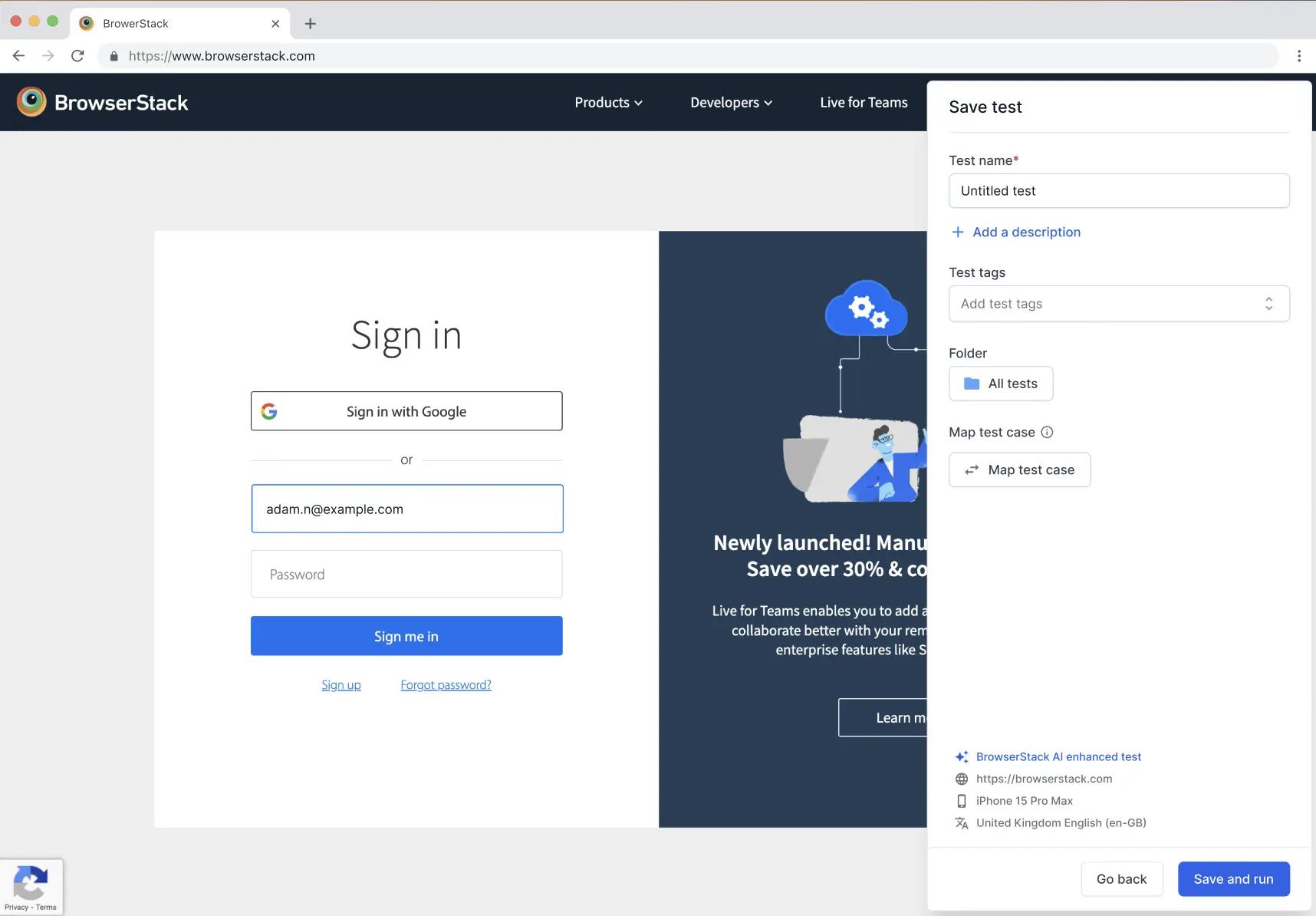The image size is (1316, 916).
Task: Open the Developers dropdown
Action: pos(729,102)
